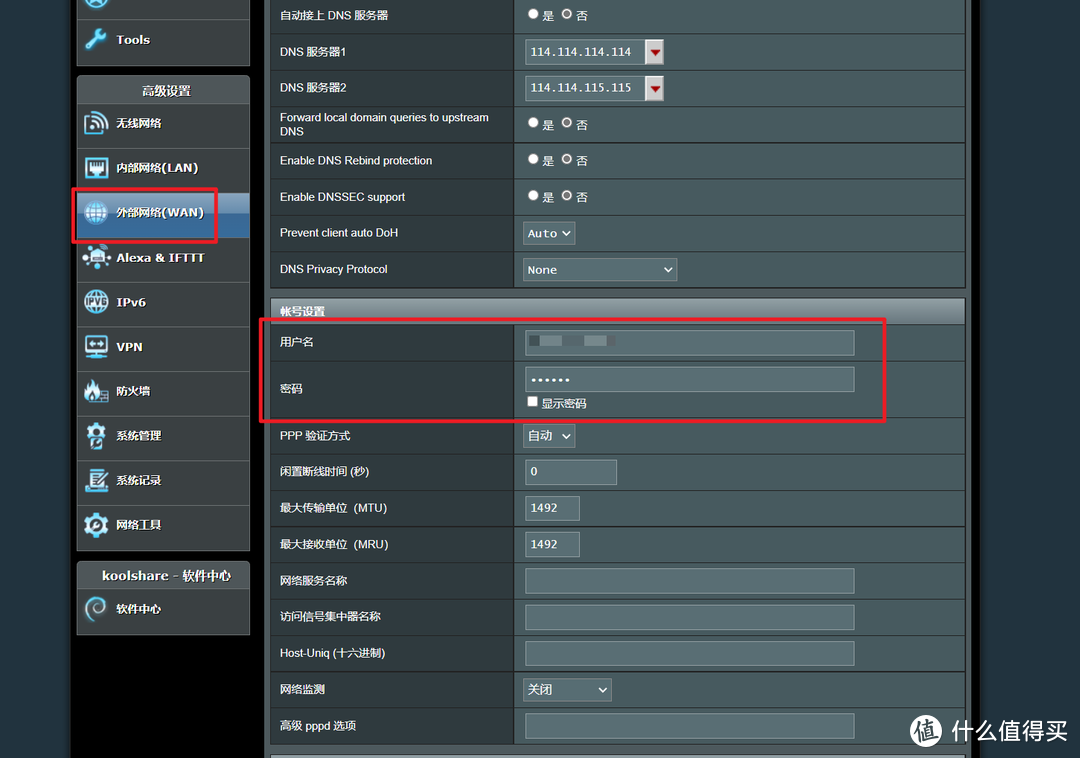The image size is (1080, 758).
Task: Open the 防火墙 menu item
Action: (163, 394)
